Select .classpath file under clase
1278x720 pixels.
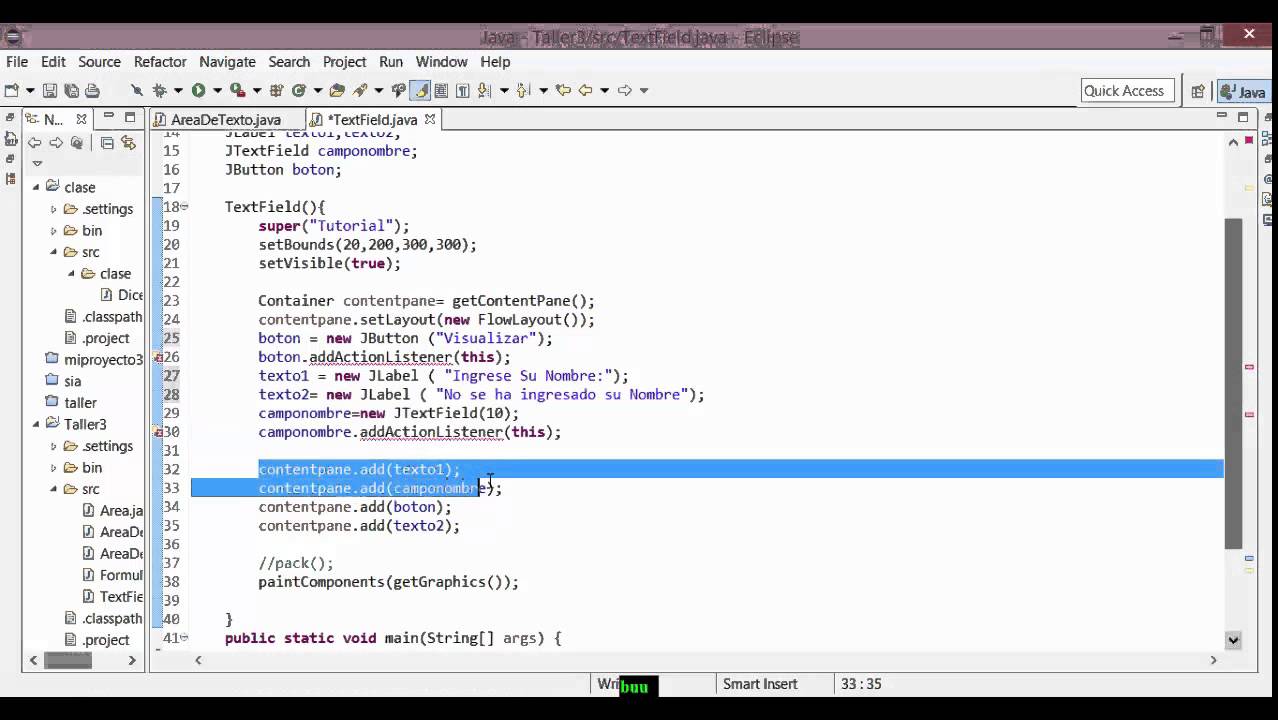pos(112,317)
